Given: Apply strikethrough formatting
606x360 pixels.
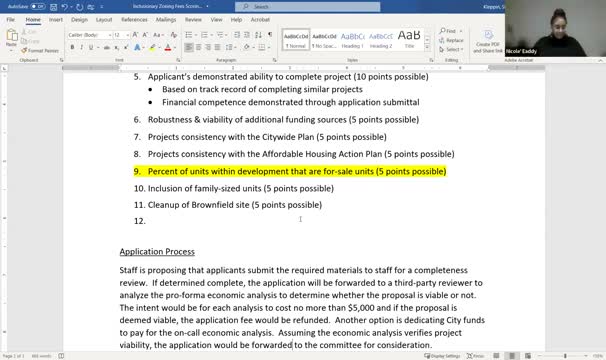Looking at the screenshot, I should pos(107,47).
